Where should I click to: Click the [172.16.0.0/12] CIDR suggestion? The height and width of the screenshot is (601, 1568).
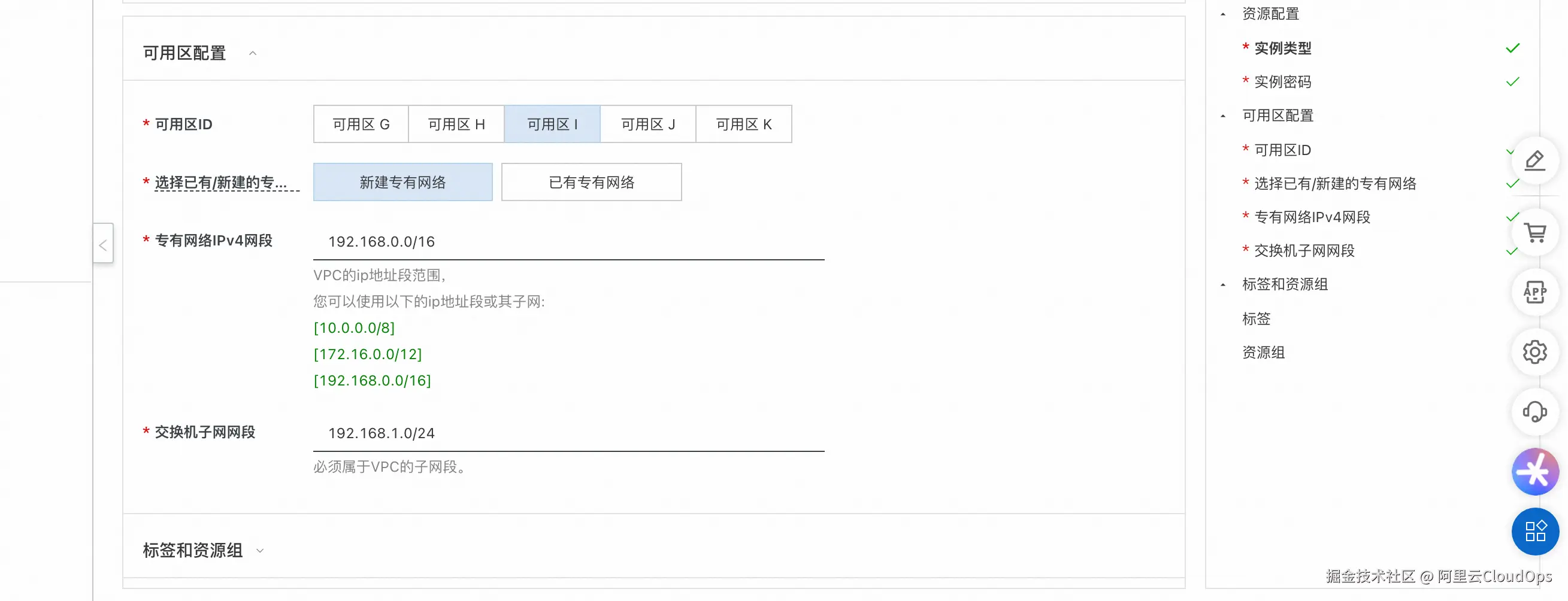(x=368, y=354)
